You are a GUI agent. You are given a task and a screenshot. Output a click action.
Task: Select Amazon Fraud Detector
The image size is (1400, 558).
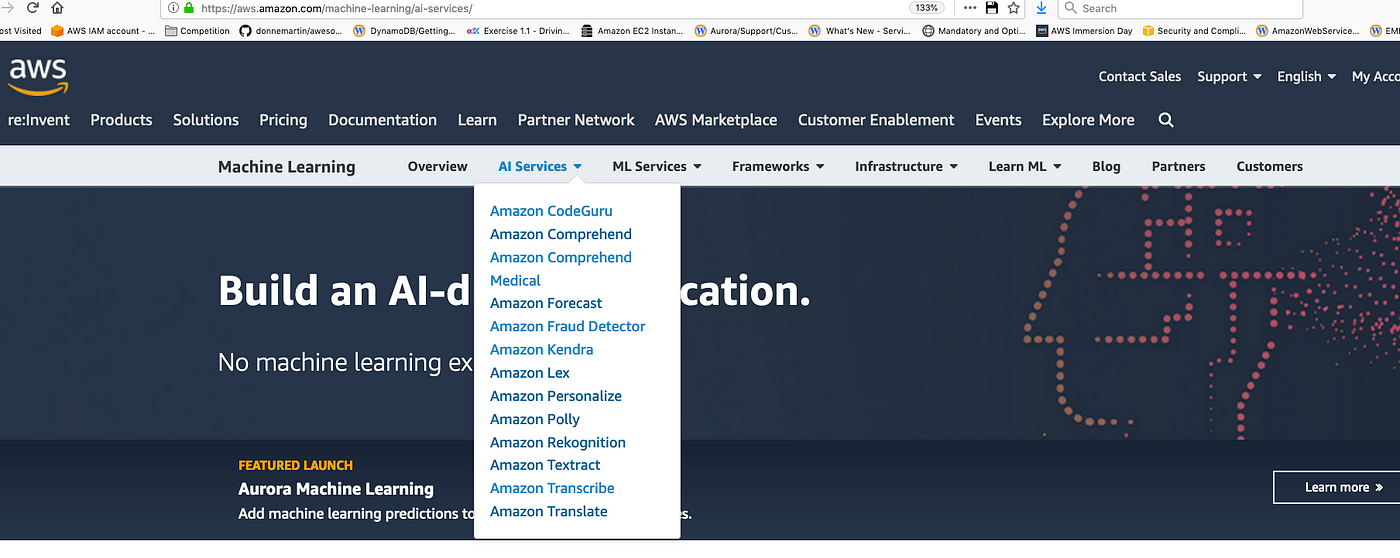click(568, 326)
